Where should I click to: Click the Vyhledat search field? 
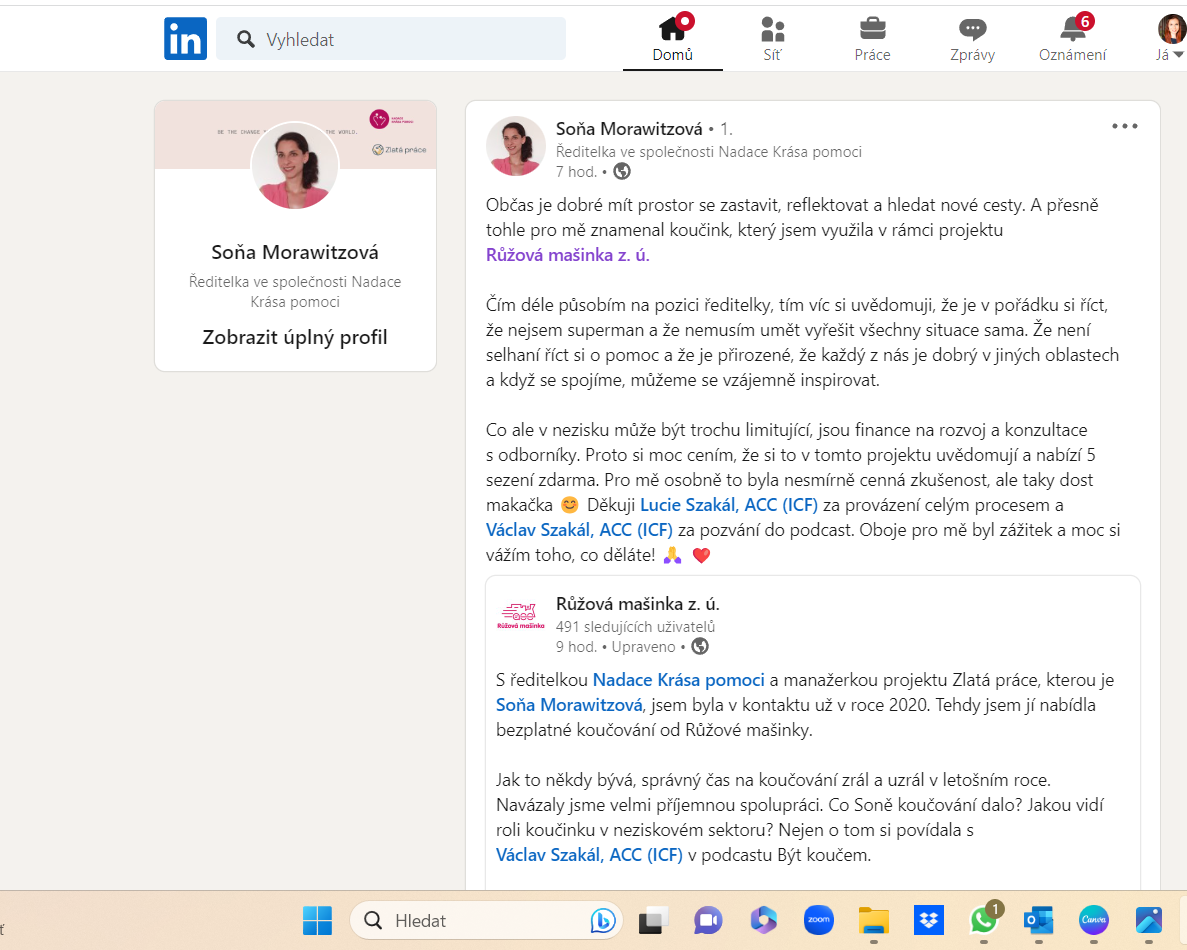(391, 39)
